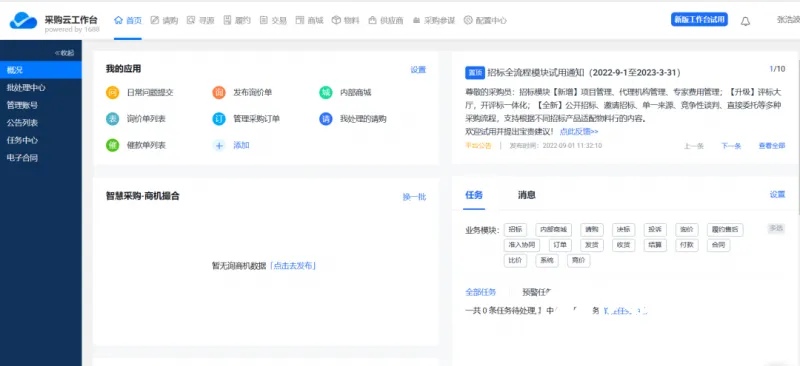Click 查看全部 notices link
The width and height of the screenshot is (800, 366).
(771, 146)
